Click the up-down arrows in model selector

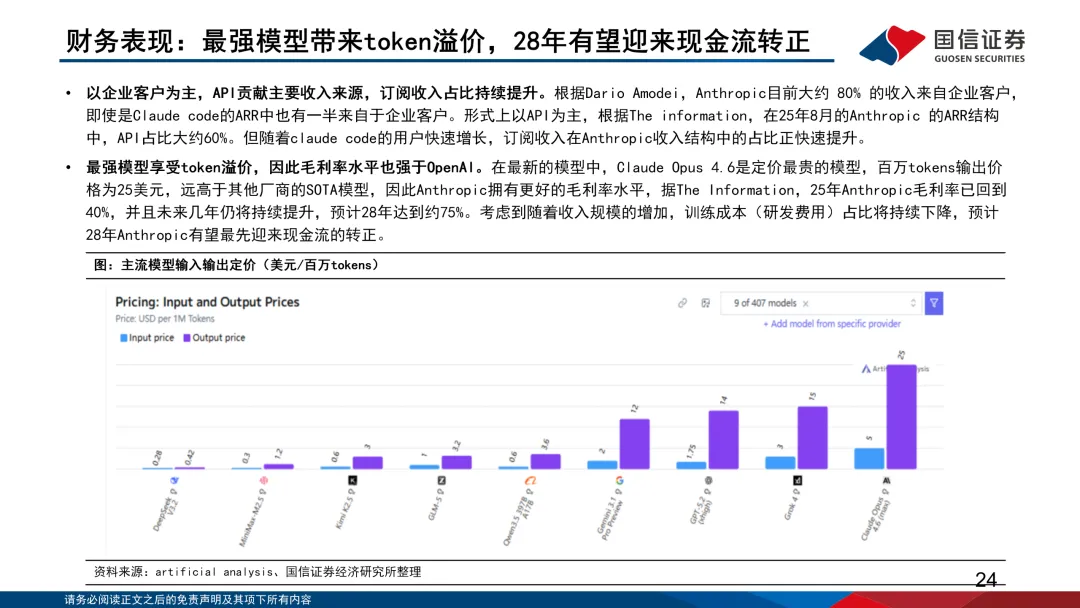pyautogui.click(x=913, y=303)
